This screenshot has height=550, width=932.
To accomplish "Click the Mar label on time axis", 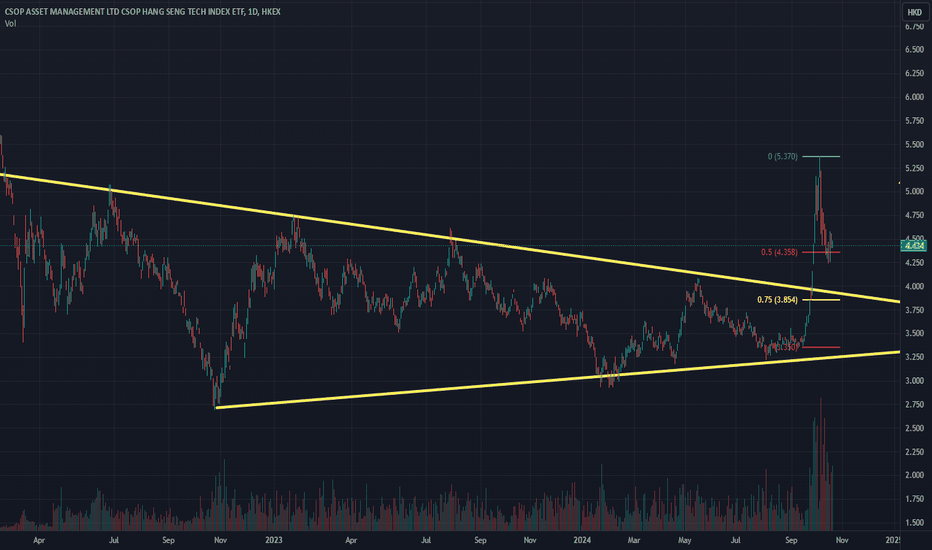I will click(634, 540).
